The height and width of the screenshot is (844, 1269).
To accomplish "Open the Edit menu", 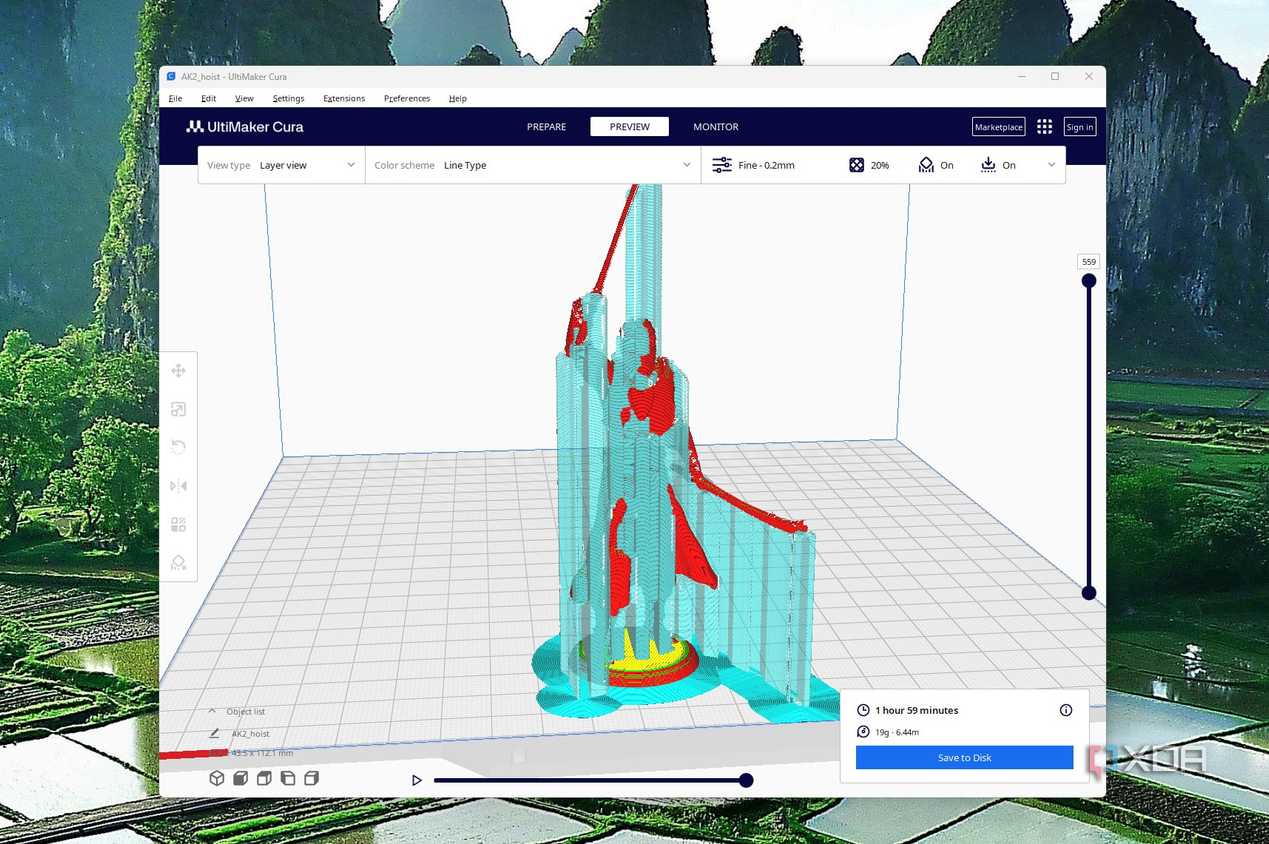I will [208, 98].
